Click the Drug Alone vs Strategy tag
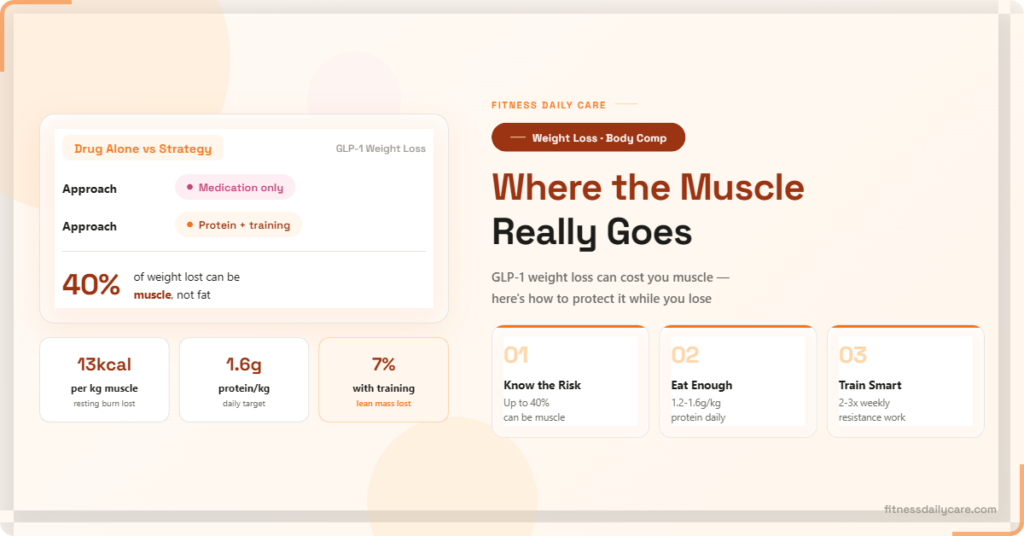Viewport: 1024px width, 536px height. (x=143, y=149)
